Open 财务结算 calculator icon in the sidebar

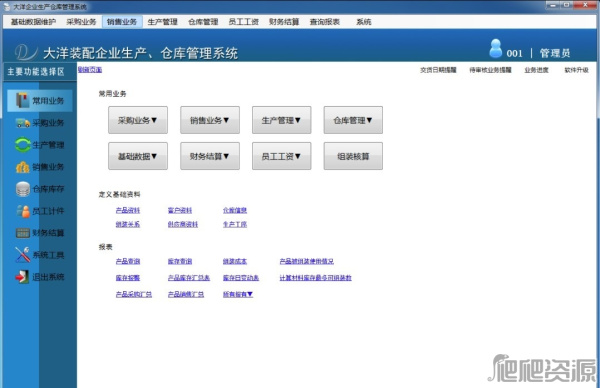tap(23, 233)
